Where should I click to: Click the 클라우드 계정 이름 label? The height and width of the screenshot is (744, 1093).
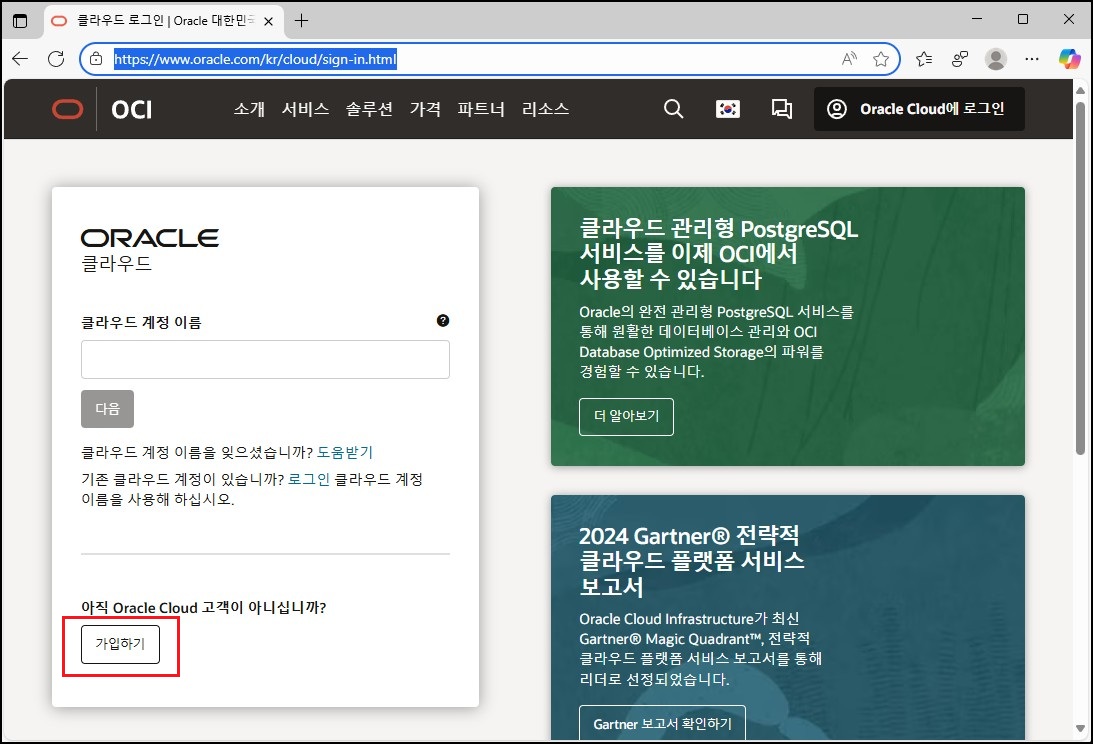(142, 322)
